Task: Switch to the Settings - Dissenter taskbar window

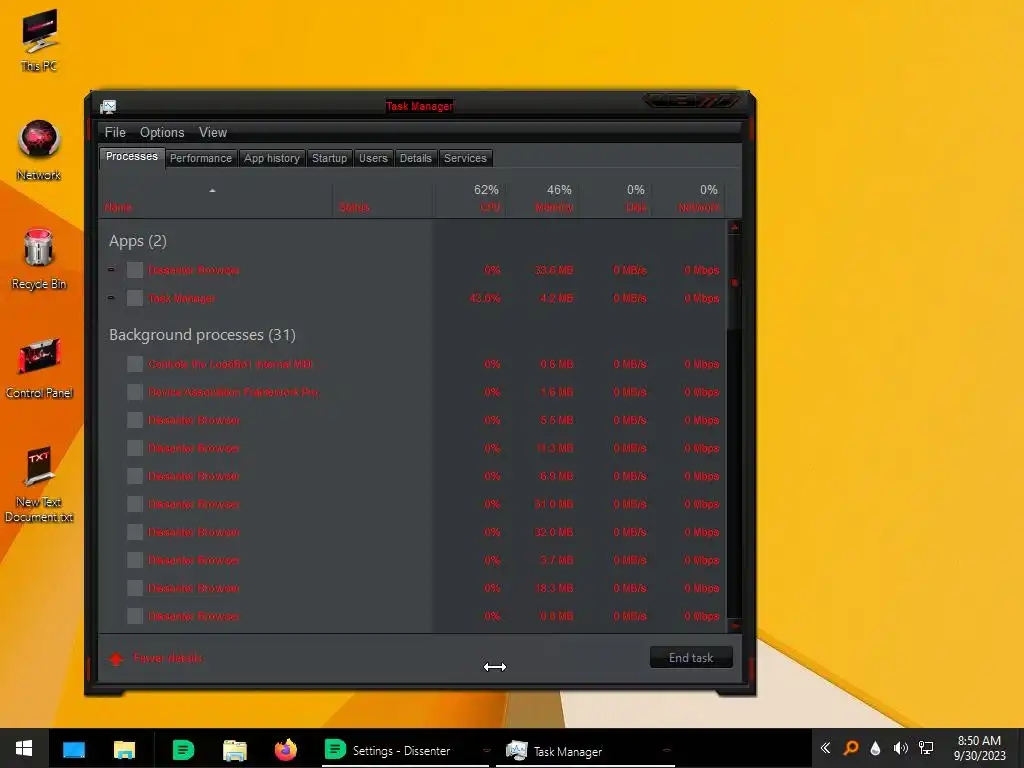Action: [x=406, y=750]
